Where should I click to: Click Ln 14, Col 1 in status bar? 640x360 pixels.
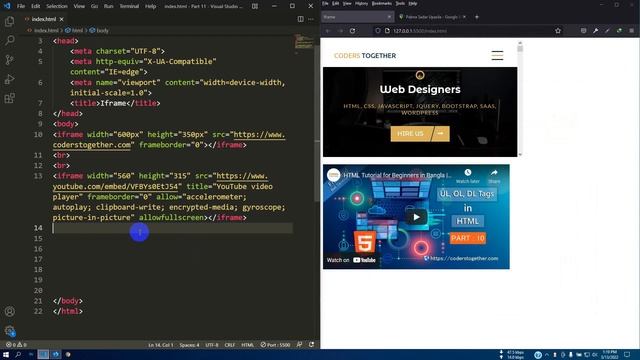161,345
